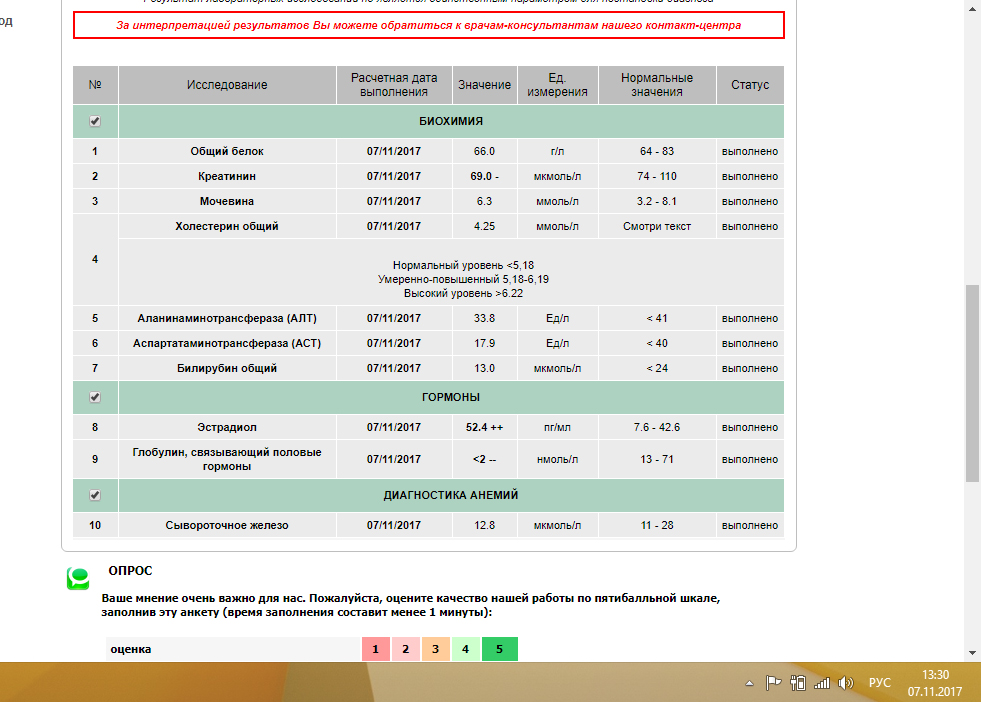
Task: Click the battery power tray icon
Action: [797, 683]
